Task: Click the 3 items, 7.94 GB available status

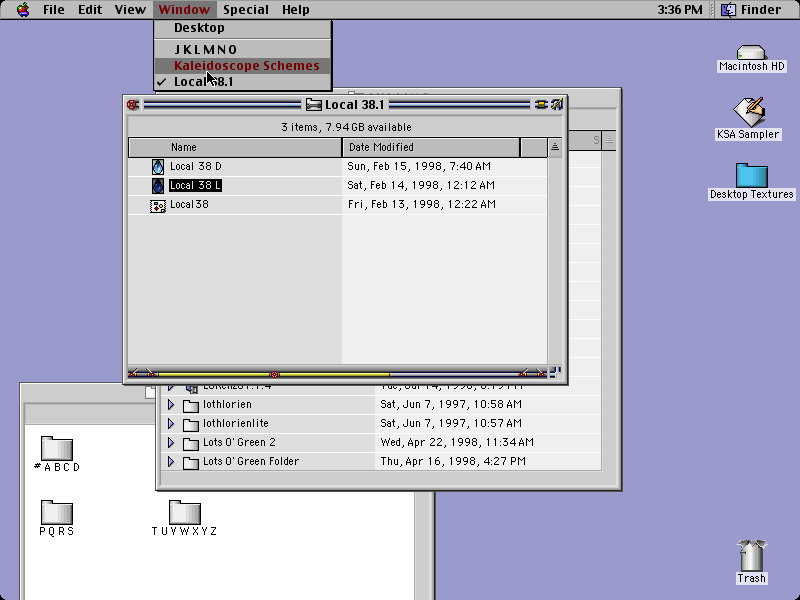Action: pos(346,127)
